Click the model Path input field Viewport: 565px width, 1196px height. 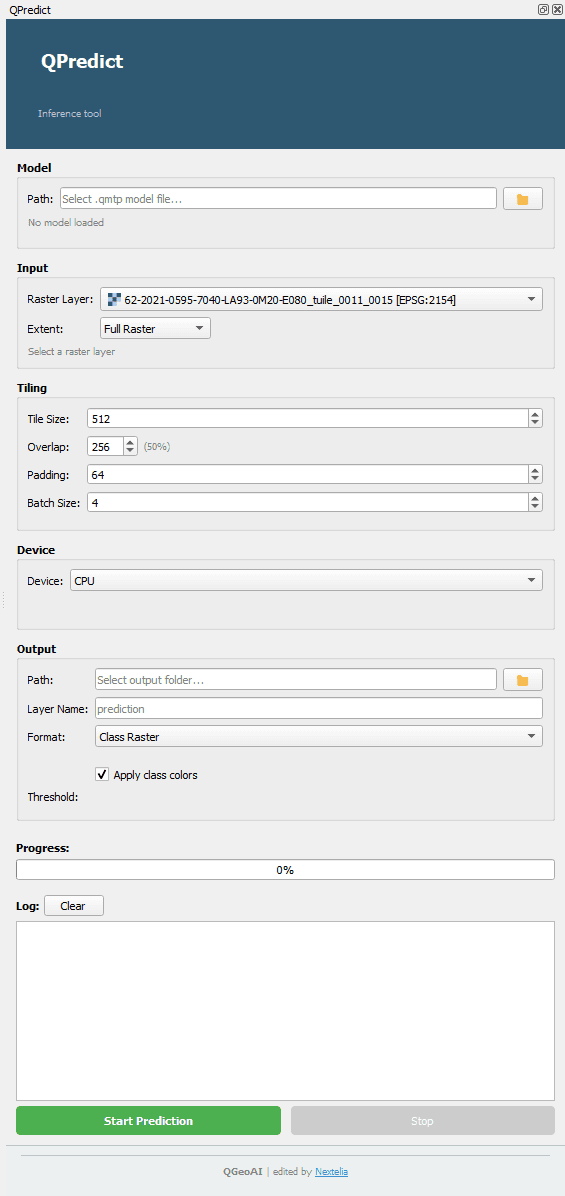(278, 198)
